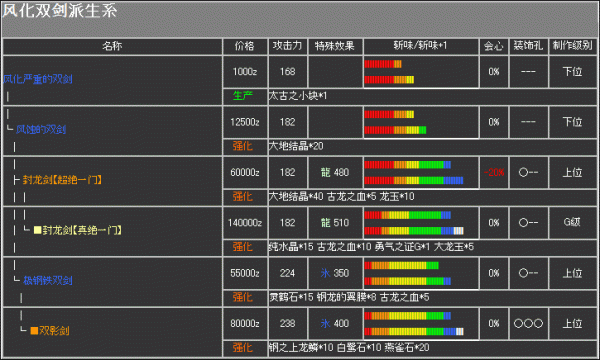Click the 太古之小块*1 material text

click(x=298, y=96)
